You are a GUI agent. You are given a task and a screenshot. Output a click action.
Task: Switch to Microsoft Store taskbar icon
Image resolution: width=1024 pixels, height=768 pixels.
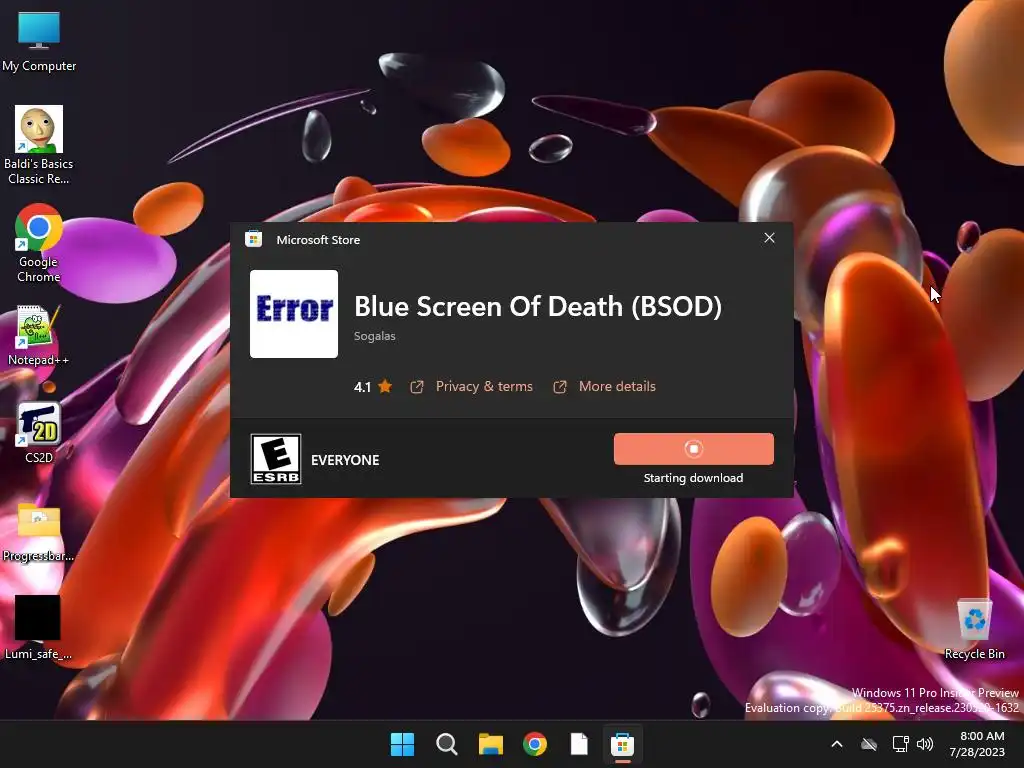pos(622,744)
